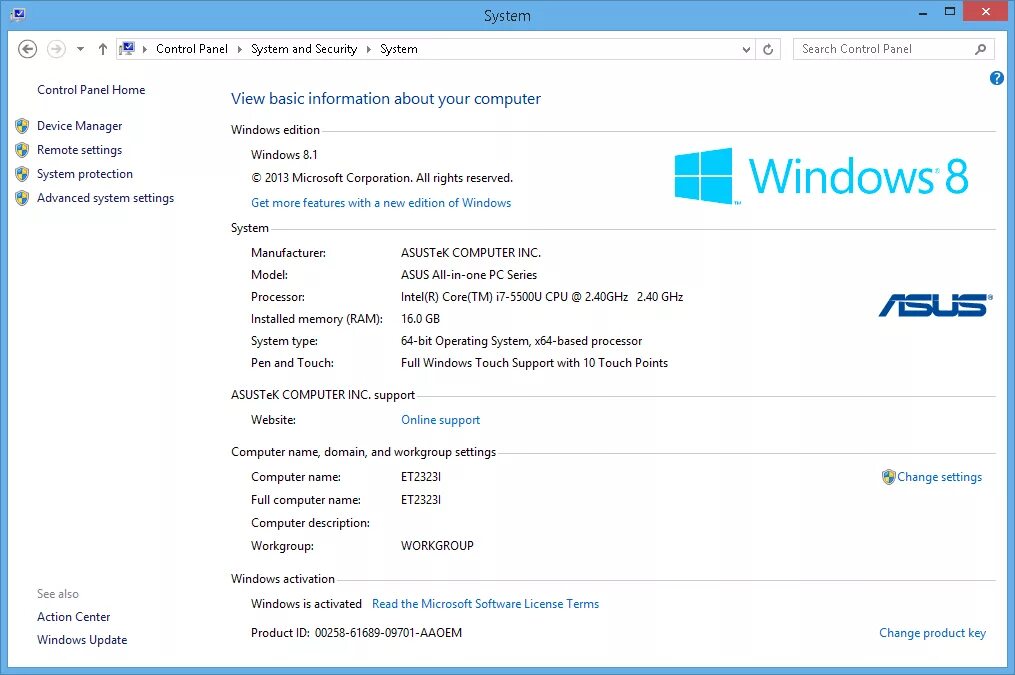Go up one level with Up arrow
The height and width of the screenshot is (675, 1015).
click(x=102, y=49)
